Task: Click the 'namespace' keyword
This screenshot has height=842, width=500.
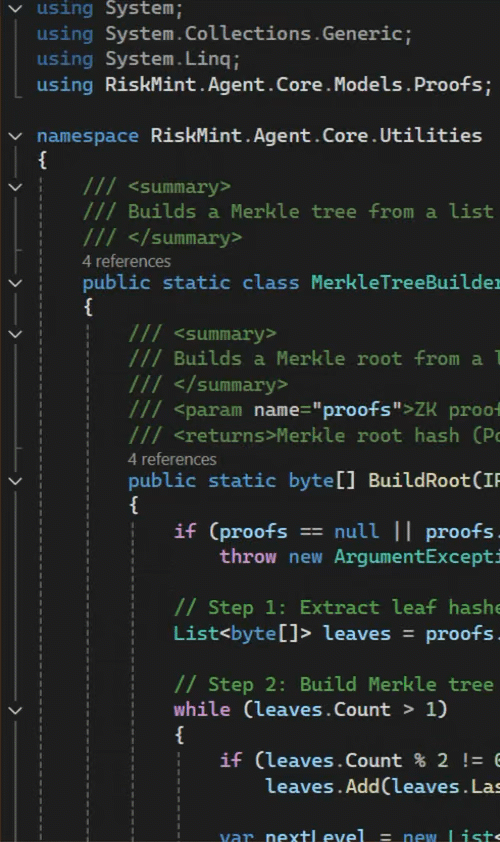Action: 87,136
